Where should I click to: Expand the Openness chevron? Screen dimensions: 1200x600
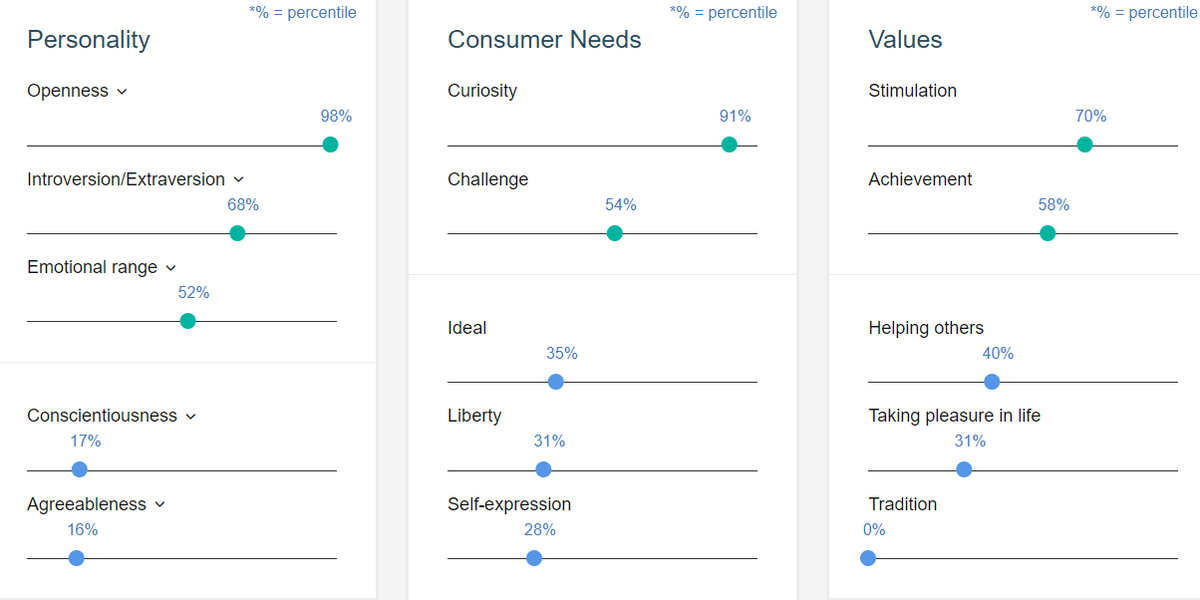tap(122, 92)
